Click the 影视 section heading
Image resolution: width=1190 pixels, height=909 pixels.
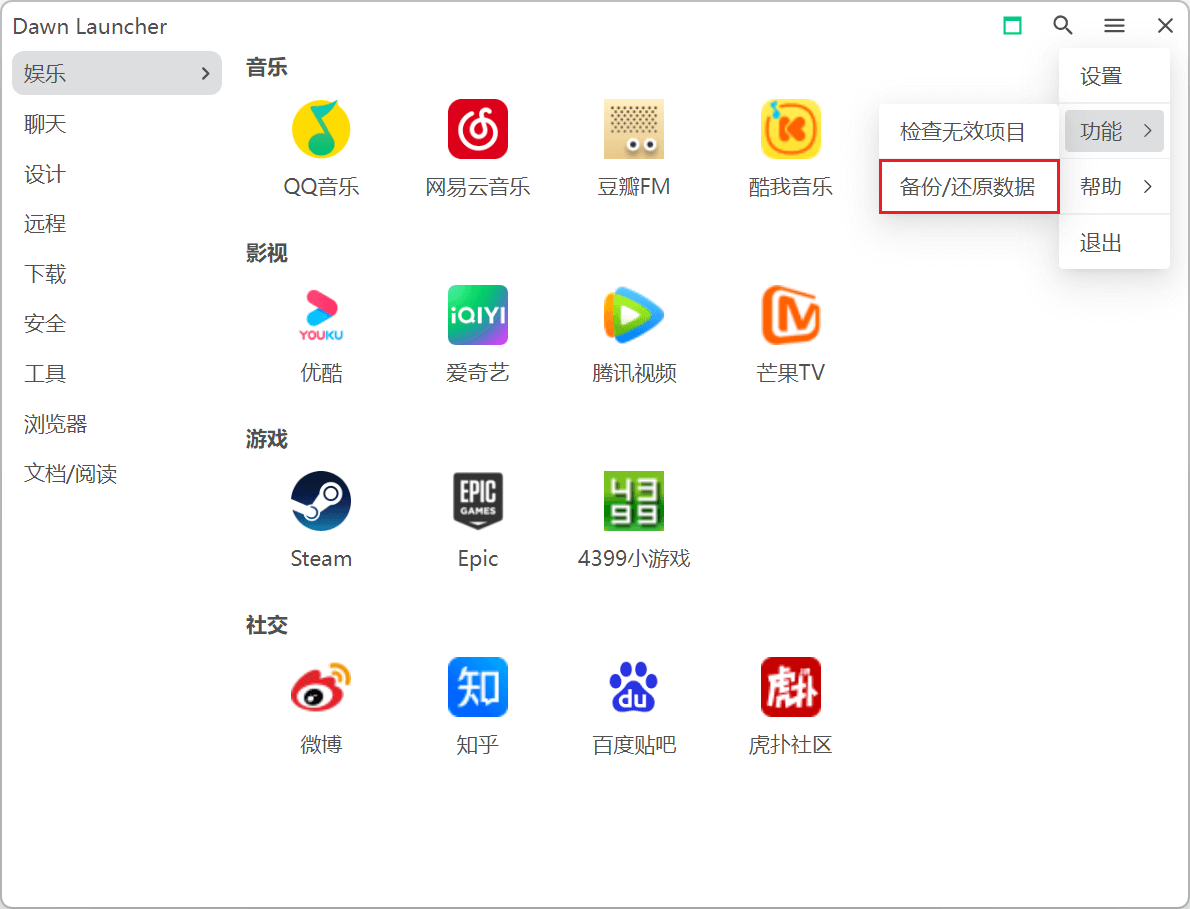(266, 253)
